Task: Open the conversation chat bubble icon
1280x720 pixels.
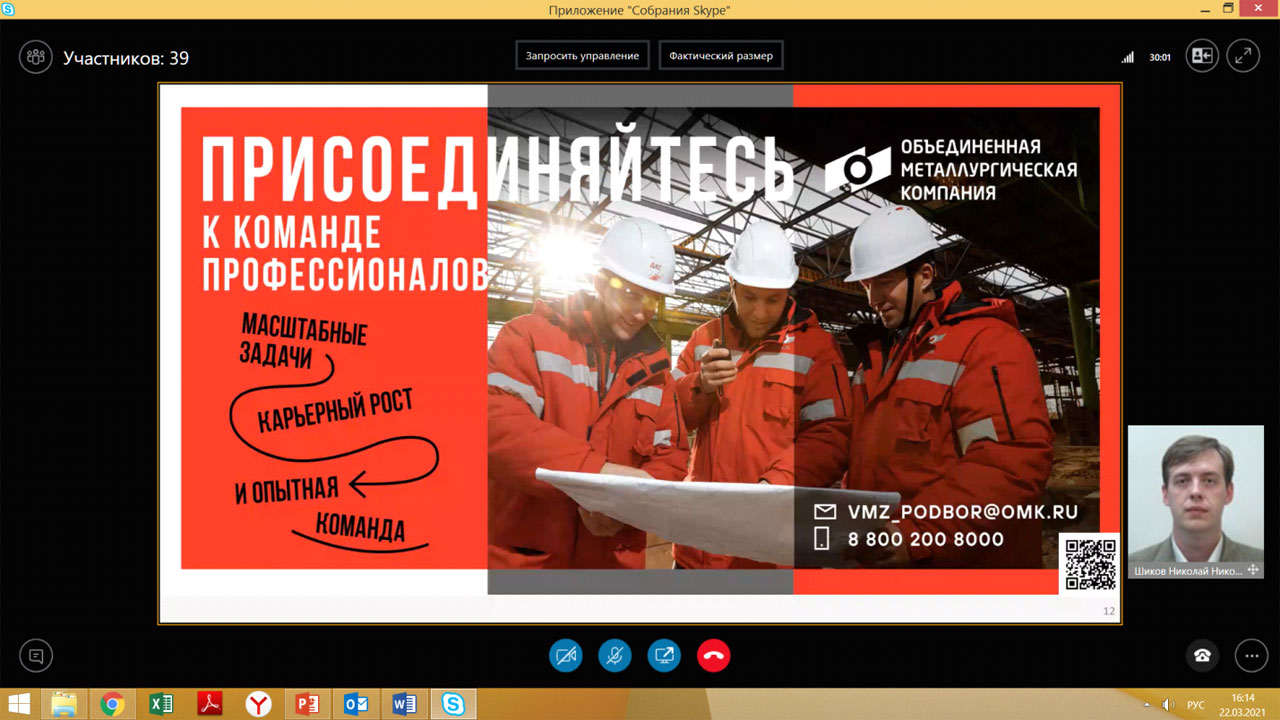Action: click(36, 656)
